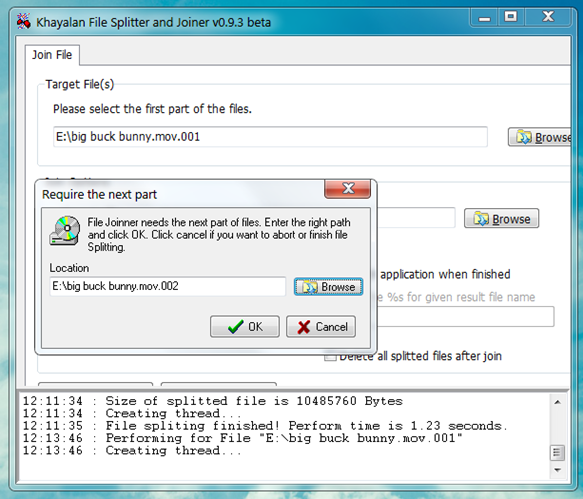Click log line 'Performing for File'
This screenshot has width=583, height=499.
pyautogui.click(x=242, y=438)
